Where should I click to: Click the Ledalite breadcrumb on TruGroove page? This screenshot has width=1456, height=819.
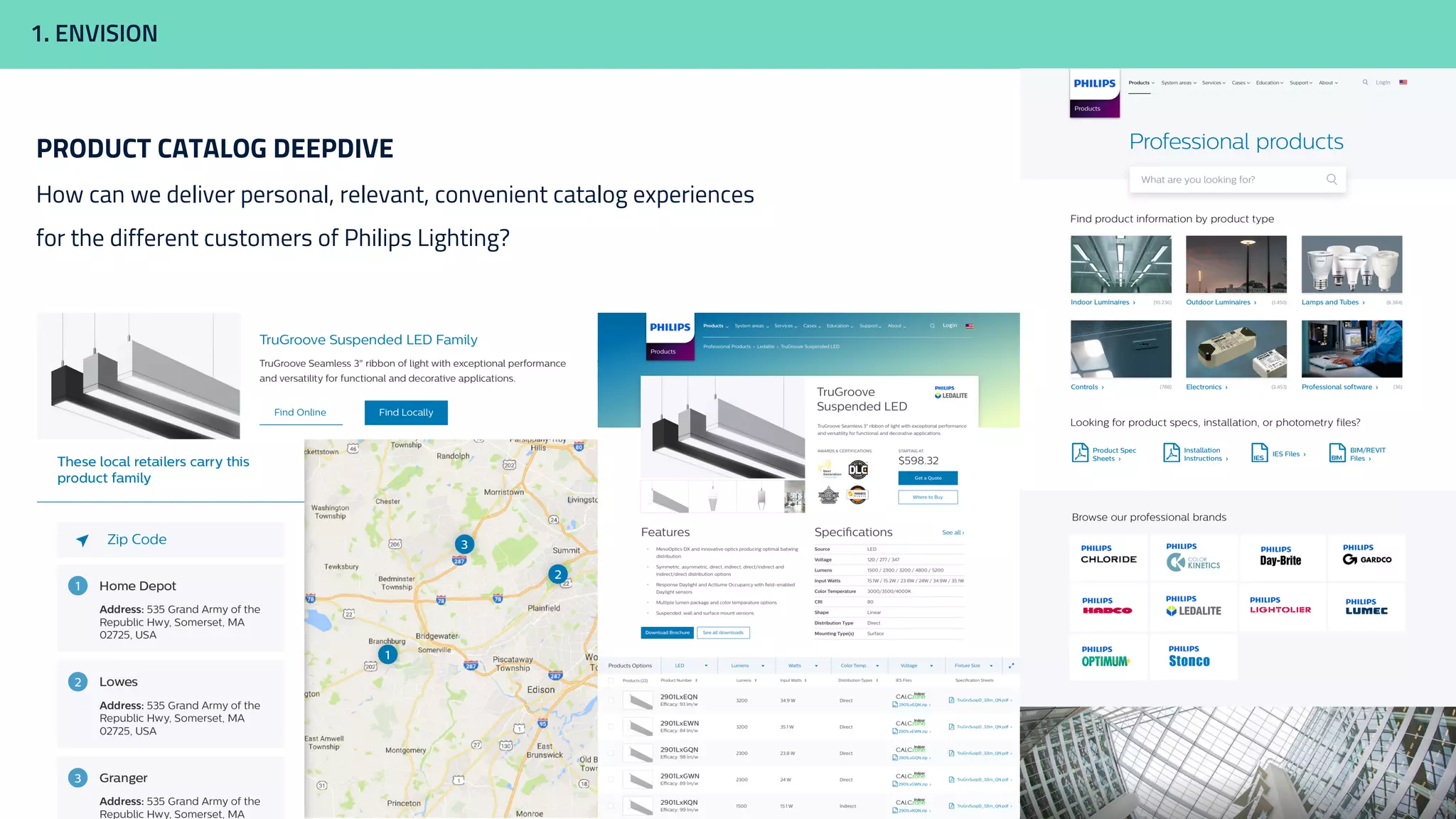pos(766,347)
